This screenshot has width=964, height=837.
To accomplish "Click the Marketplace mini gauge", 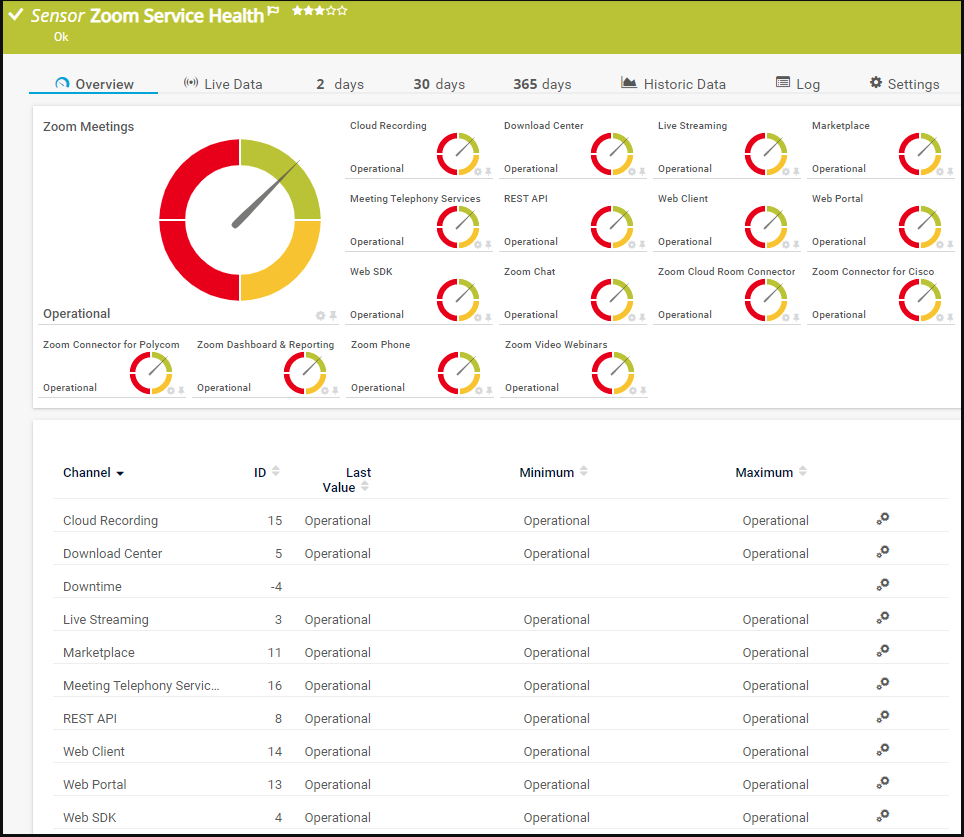I will coord(920,154).
